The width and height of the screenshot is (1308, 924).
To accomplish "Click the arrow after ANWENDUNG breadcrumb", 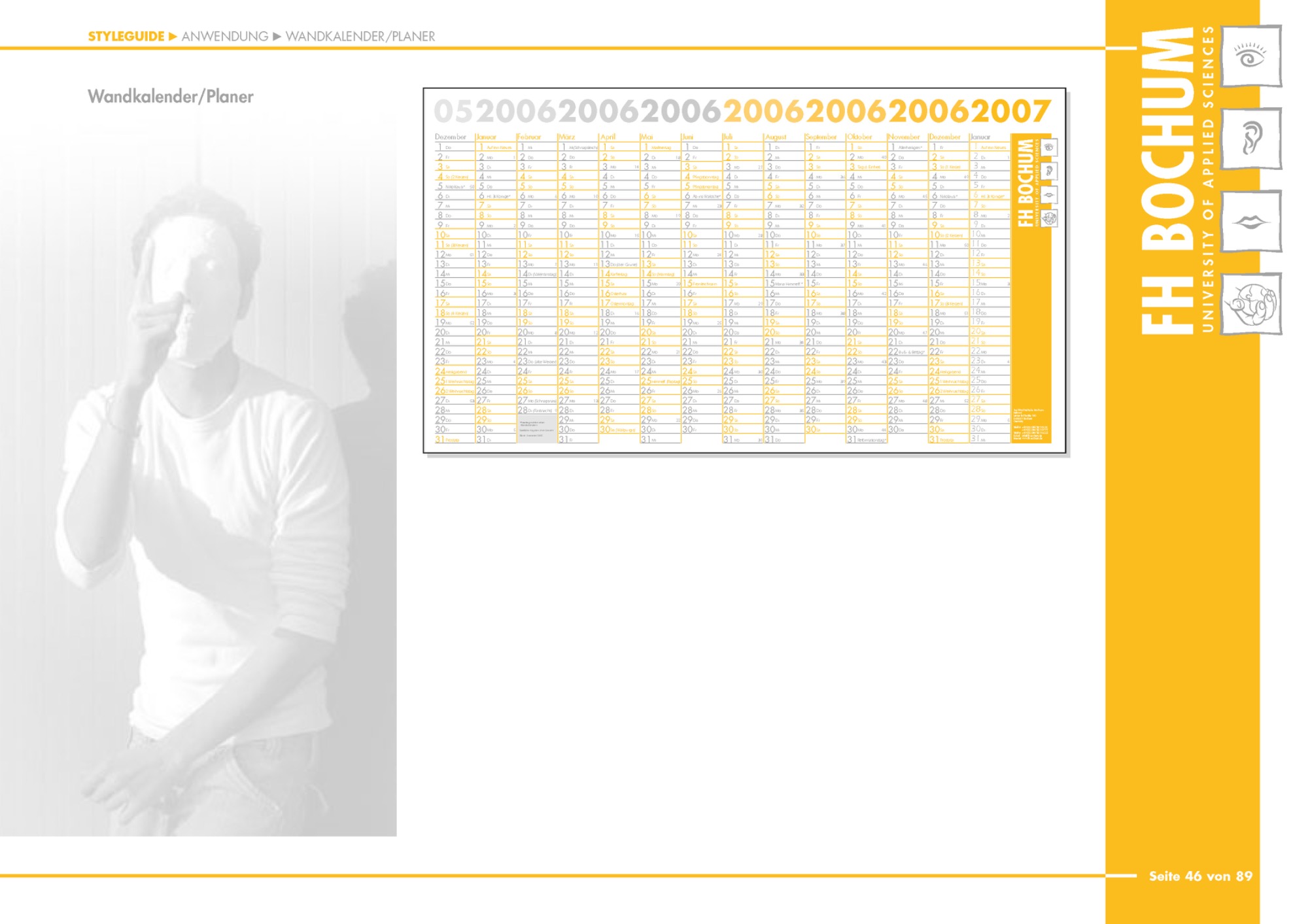I will [x=277, y=37].
